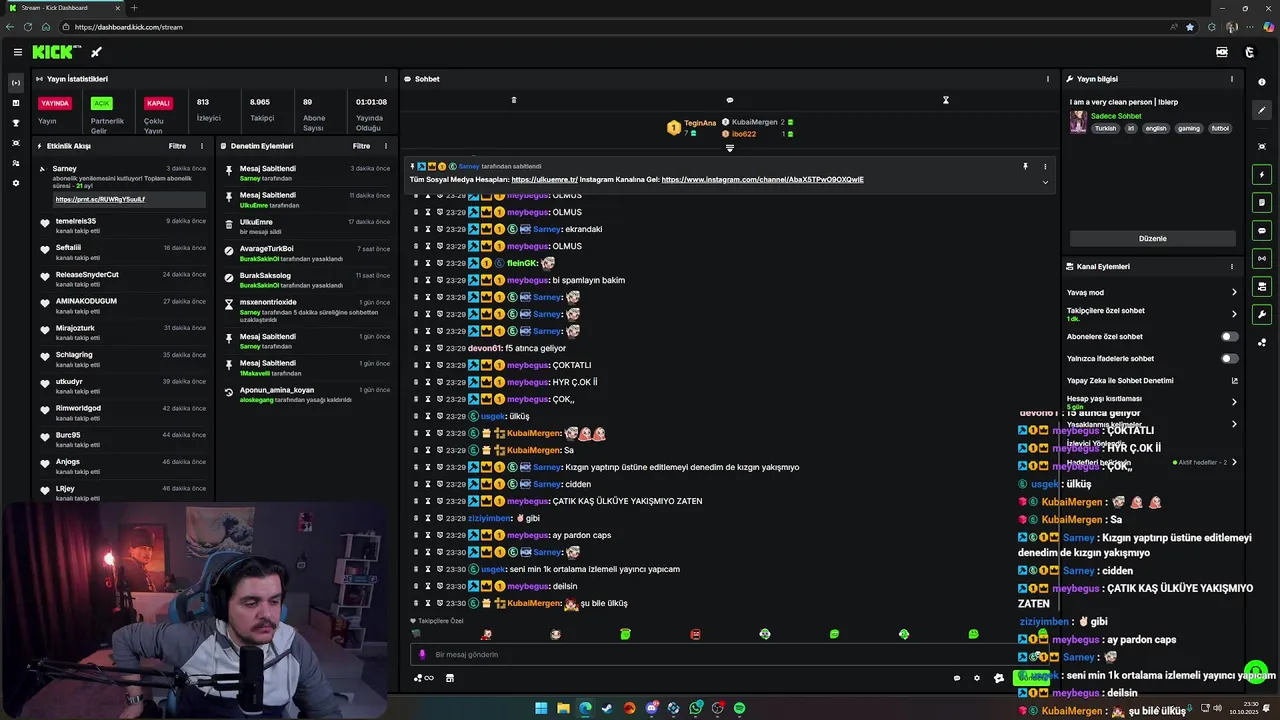Open Sohbet panel options menu
The image size is (1280, 720).
1048,79
